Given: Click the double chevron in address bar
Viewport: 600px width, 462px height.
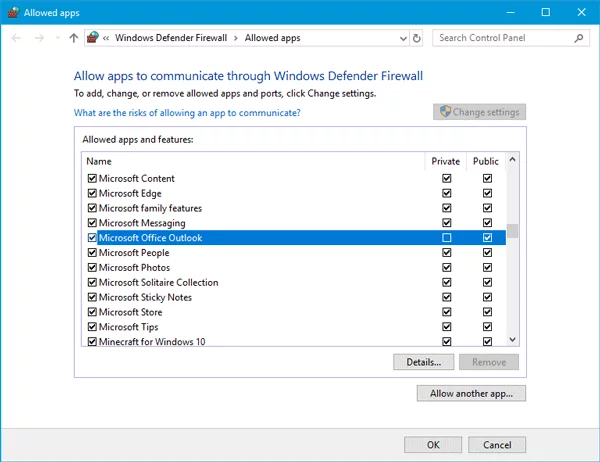Looking at the screenshot, I should click(x=106, y=38).
